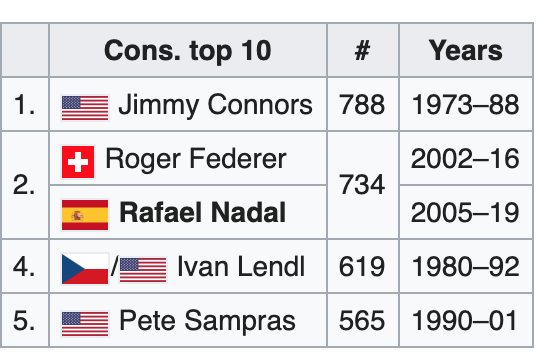Select the 2005–19 years cell
560x364 pixels.
[466, 212]
